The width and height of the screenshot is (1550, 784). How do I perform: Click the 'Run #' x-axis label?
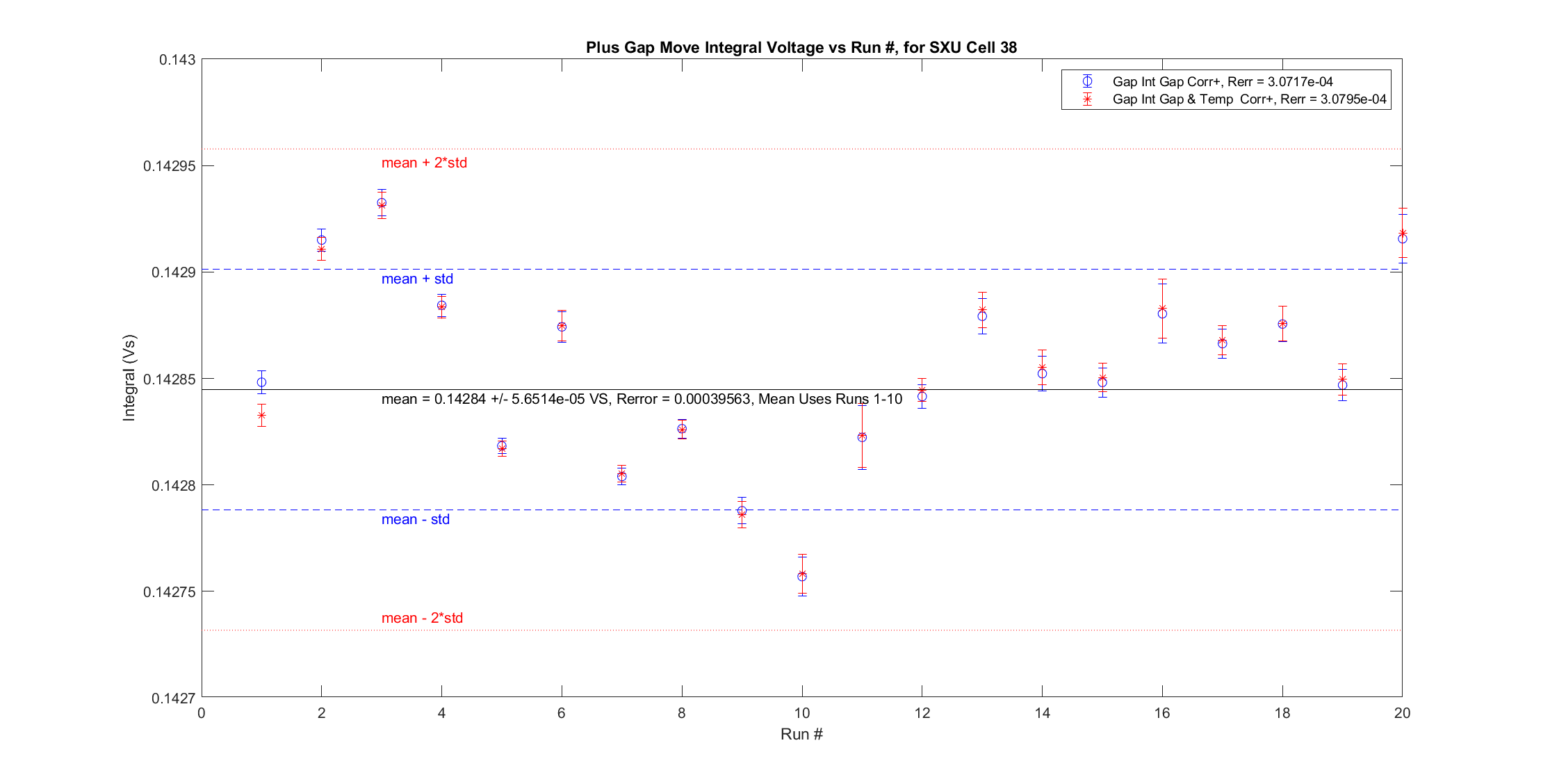click(x=801, y=734)
